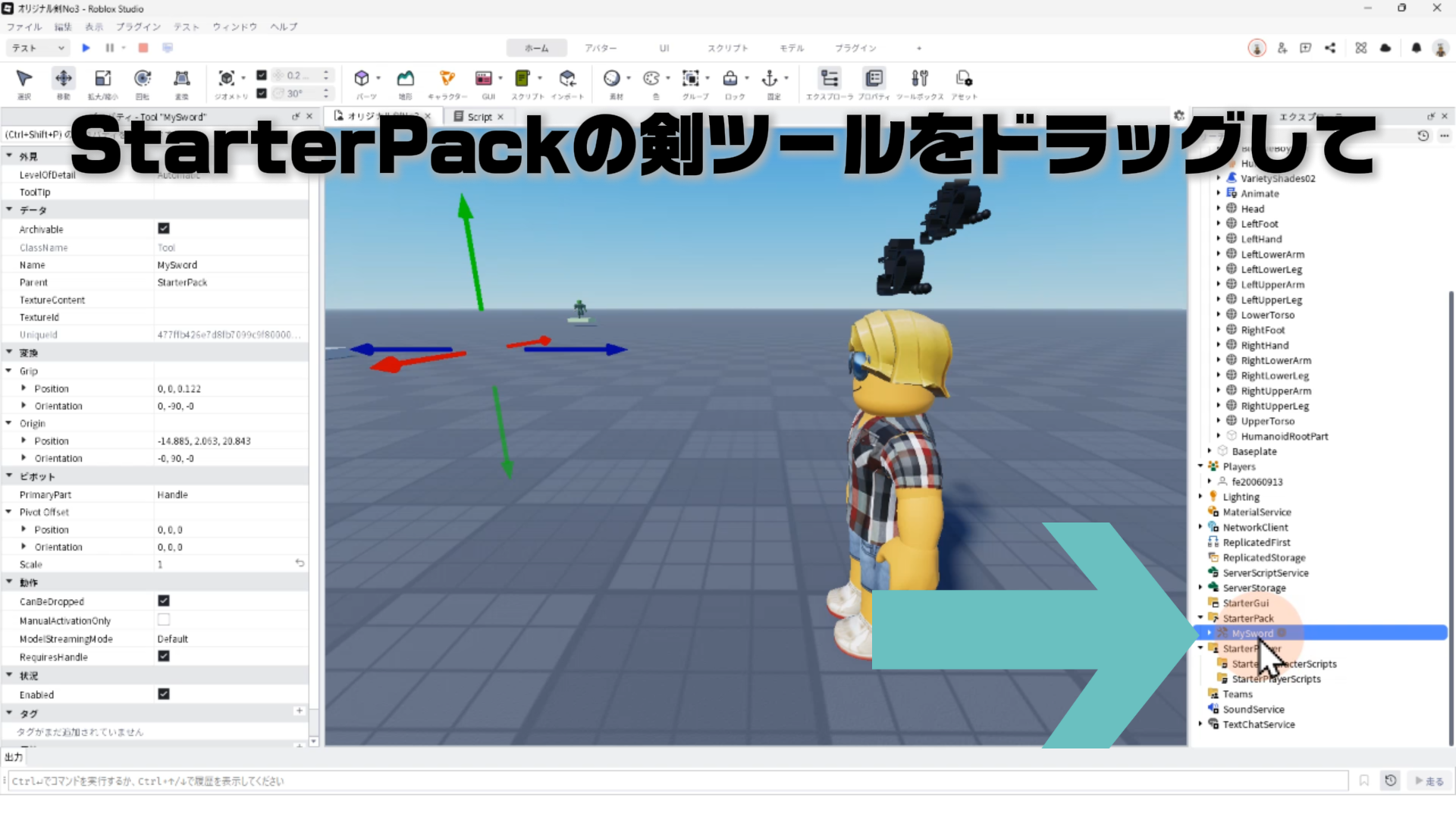The image size is (1456, 819).
Task: Select the Scale tool icon
Action: (102, 79)
